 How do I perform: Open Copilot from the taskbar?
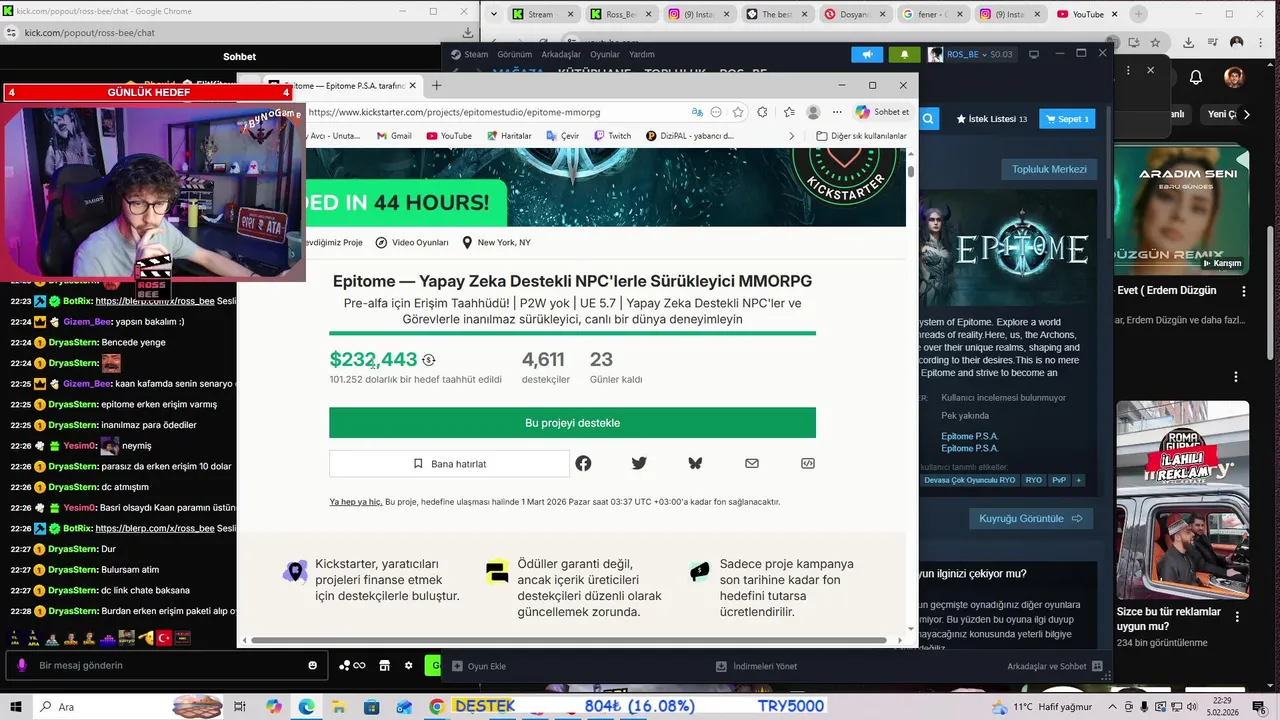[273, 706]
